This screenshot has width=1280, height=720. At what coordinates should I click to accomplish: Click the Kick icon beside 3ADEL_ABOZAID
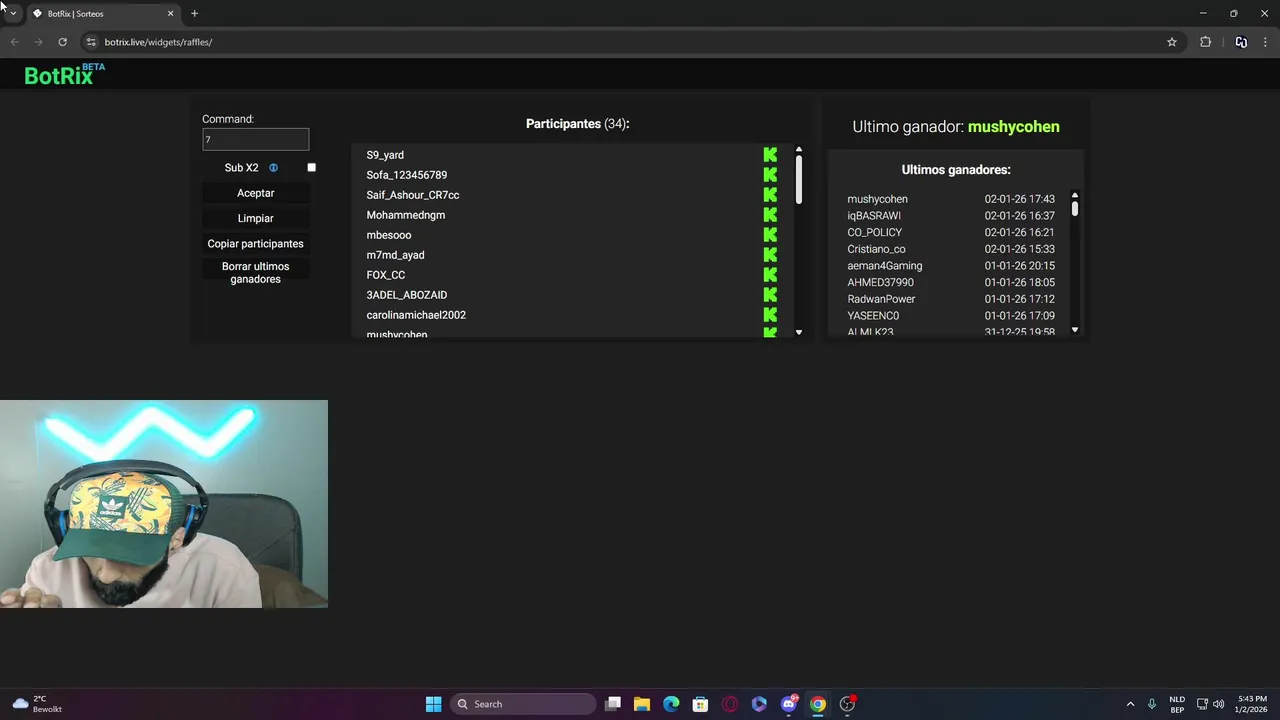[x=770, y=295]
